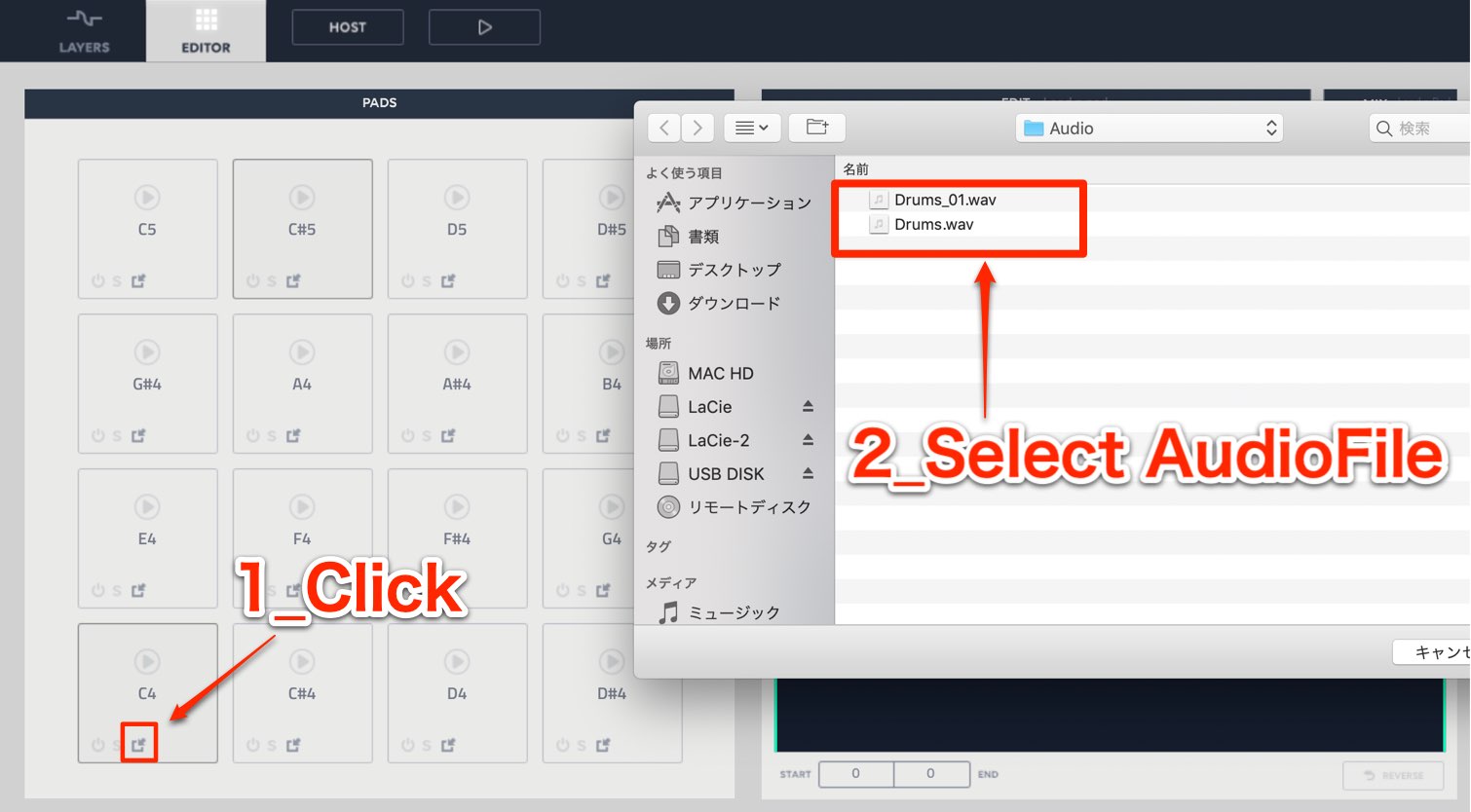
Task: Eject the LaCie-2 drive
Action: click(x=808, y=440)
